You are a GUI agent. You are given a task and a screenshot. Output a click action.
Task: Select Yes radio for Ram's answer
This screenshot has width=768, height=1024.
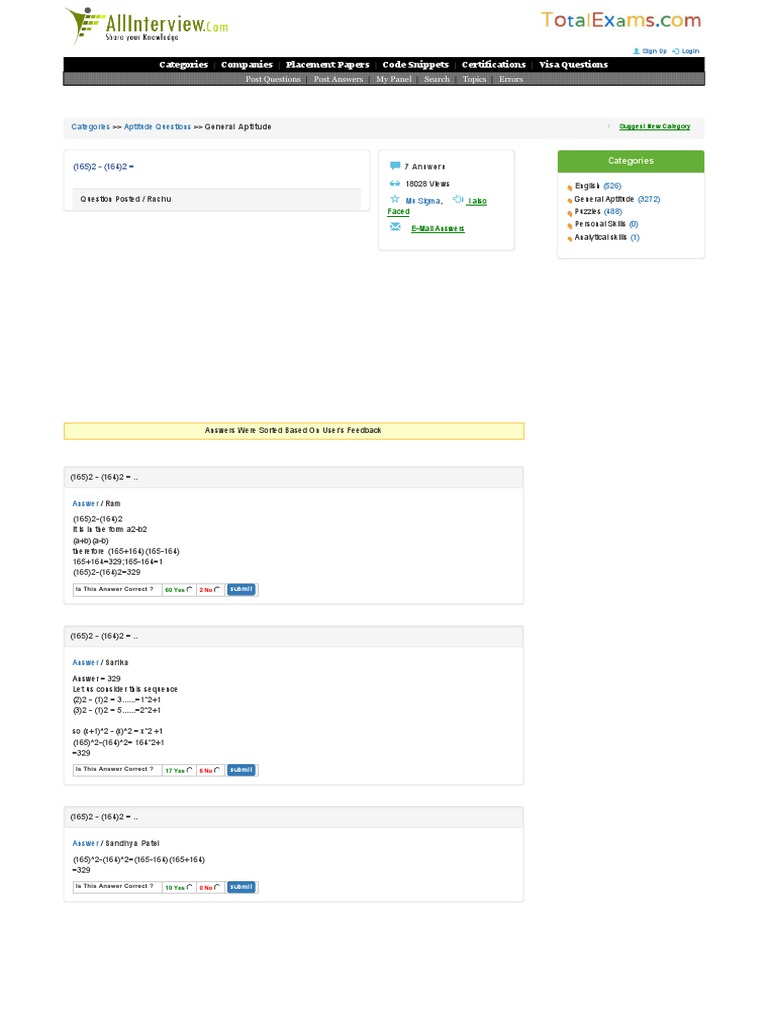[190, 589]
